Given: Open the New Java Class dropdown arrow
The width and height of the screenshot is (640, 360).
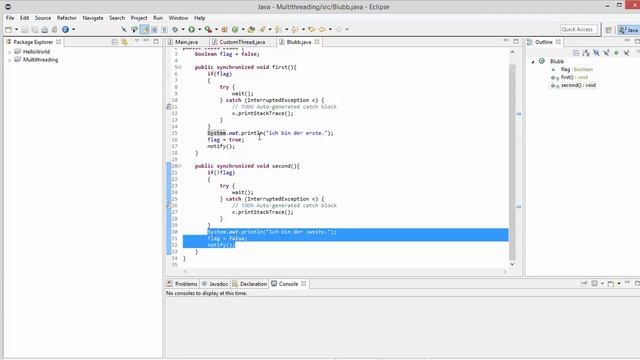Looking at the screenshot, I should coord(243,29).
